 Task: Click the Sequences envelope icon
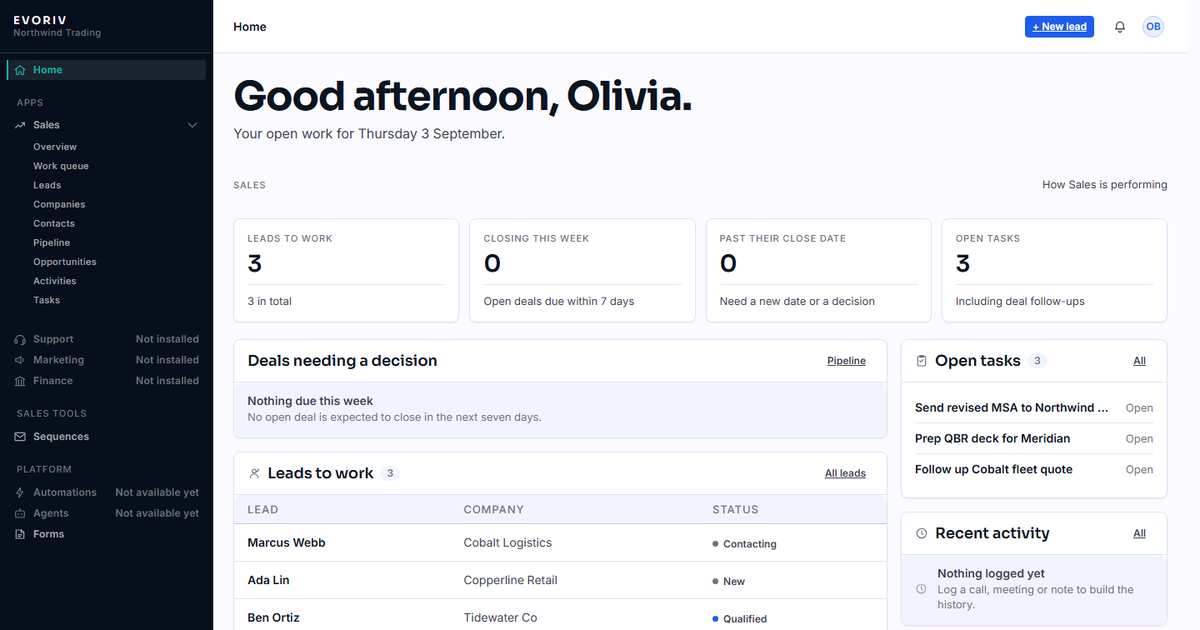pyautogui.click(x=20, y=437)
